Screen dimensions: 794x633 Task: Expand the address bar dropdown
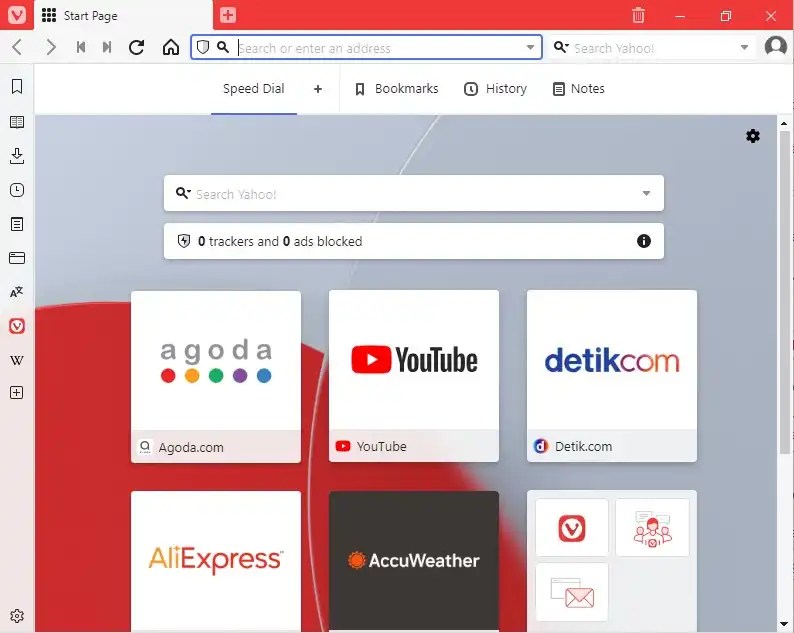click(x=530, y=48)
